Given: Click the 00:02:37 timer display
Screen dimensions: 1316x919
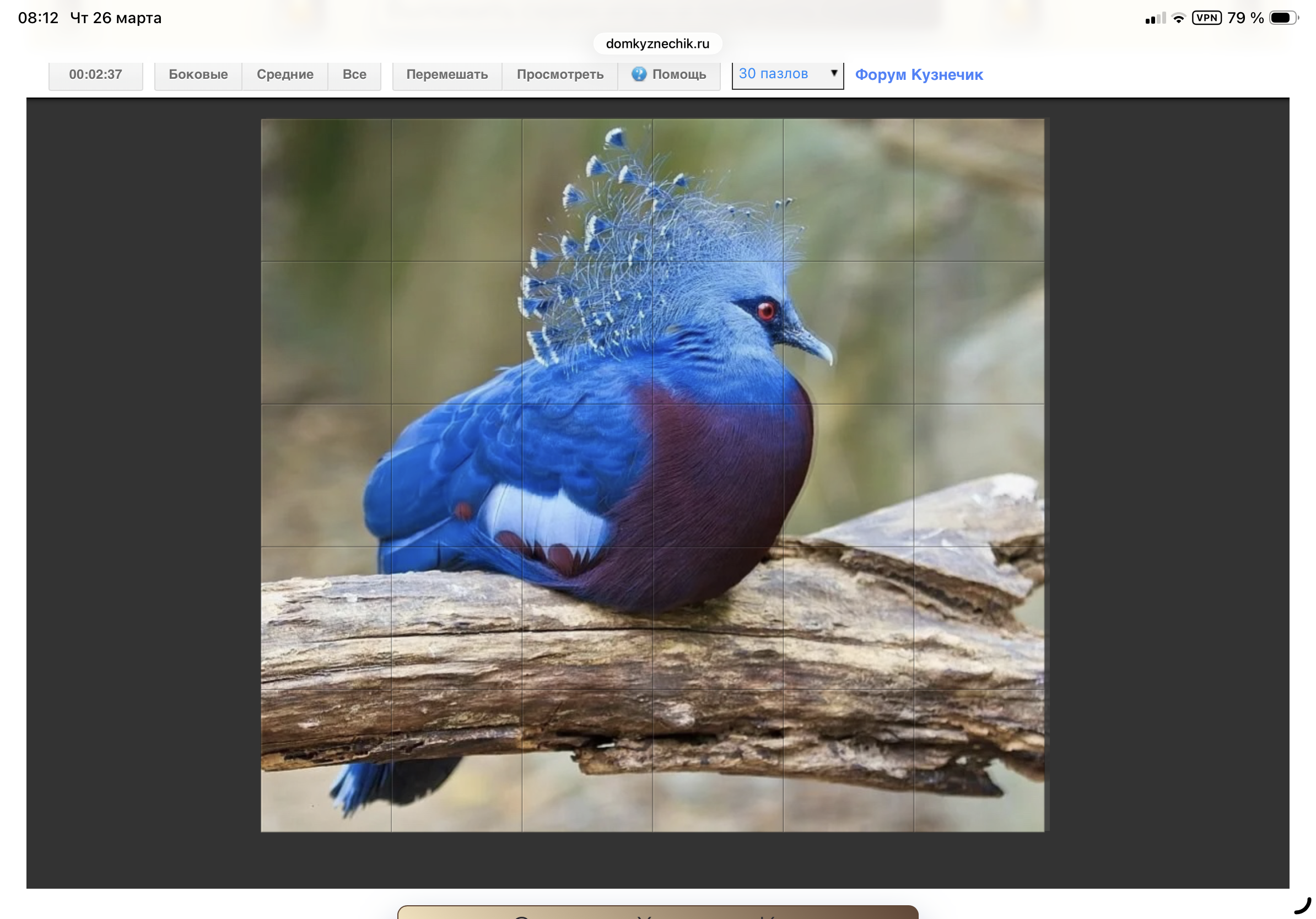Looking at the screenshot, I should click(x=95, y=74).
